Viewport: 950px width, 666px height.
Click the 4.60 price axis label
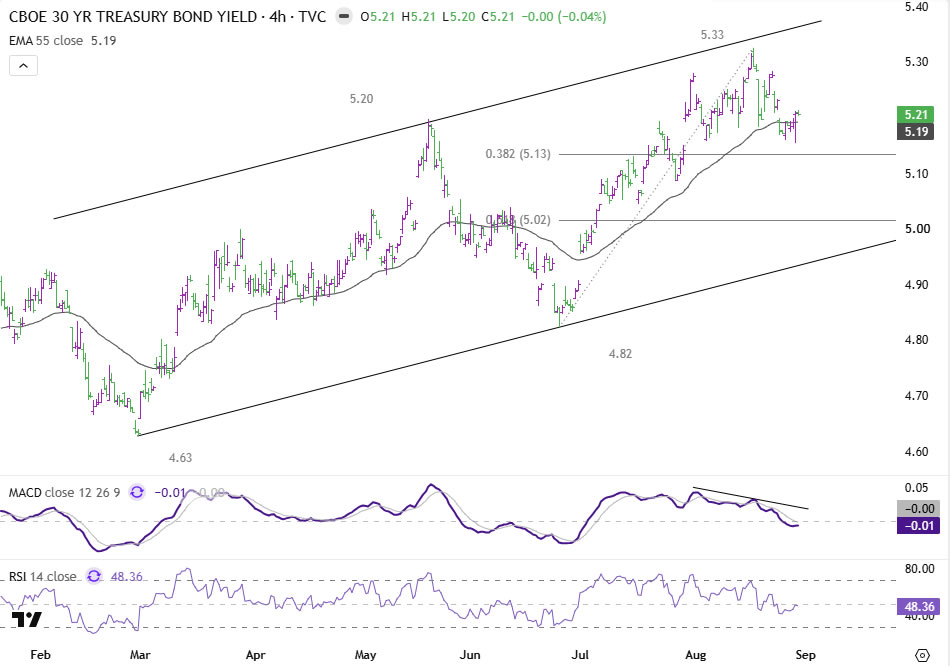[x=916, y=451]
